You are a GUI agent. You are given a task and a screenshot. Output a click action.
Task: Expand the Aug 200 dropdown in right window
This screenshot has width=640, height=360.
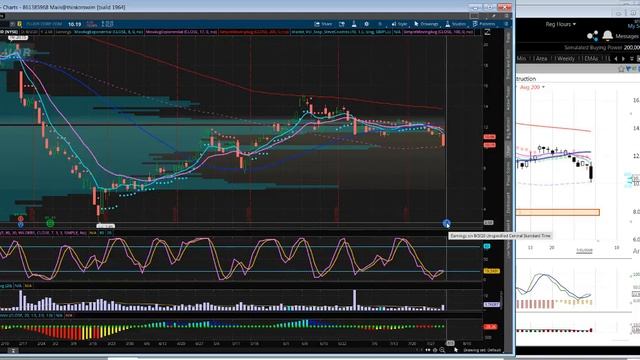tap(532, 87)
